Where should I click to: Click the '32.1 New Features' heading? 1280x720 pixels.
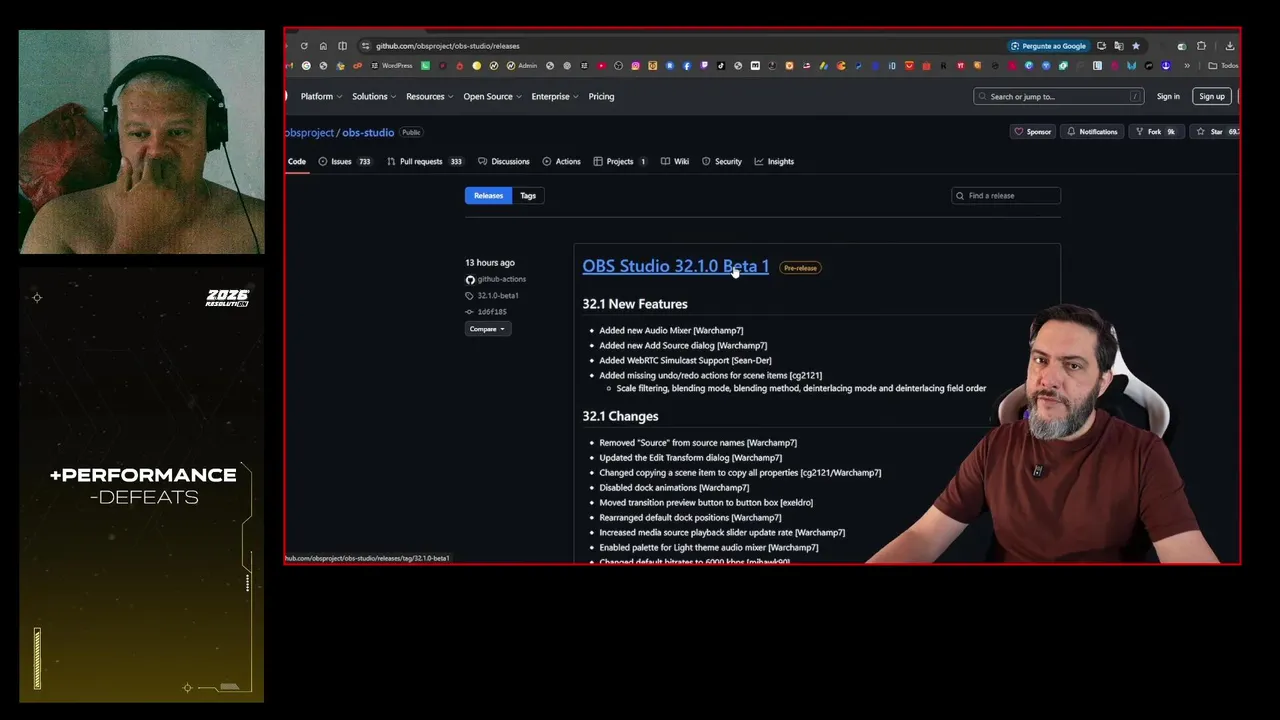click(x=635, y=304)
